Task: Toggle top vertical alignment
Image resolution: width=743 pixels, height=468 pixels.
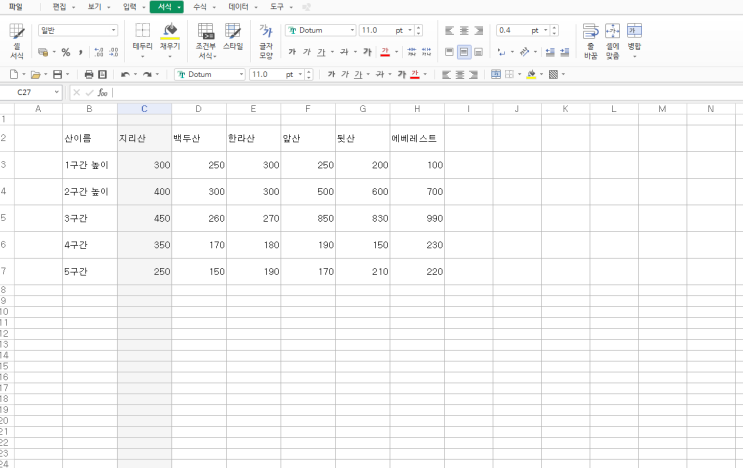Action: tap(449, 52)
